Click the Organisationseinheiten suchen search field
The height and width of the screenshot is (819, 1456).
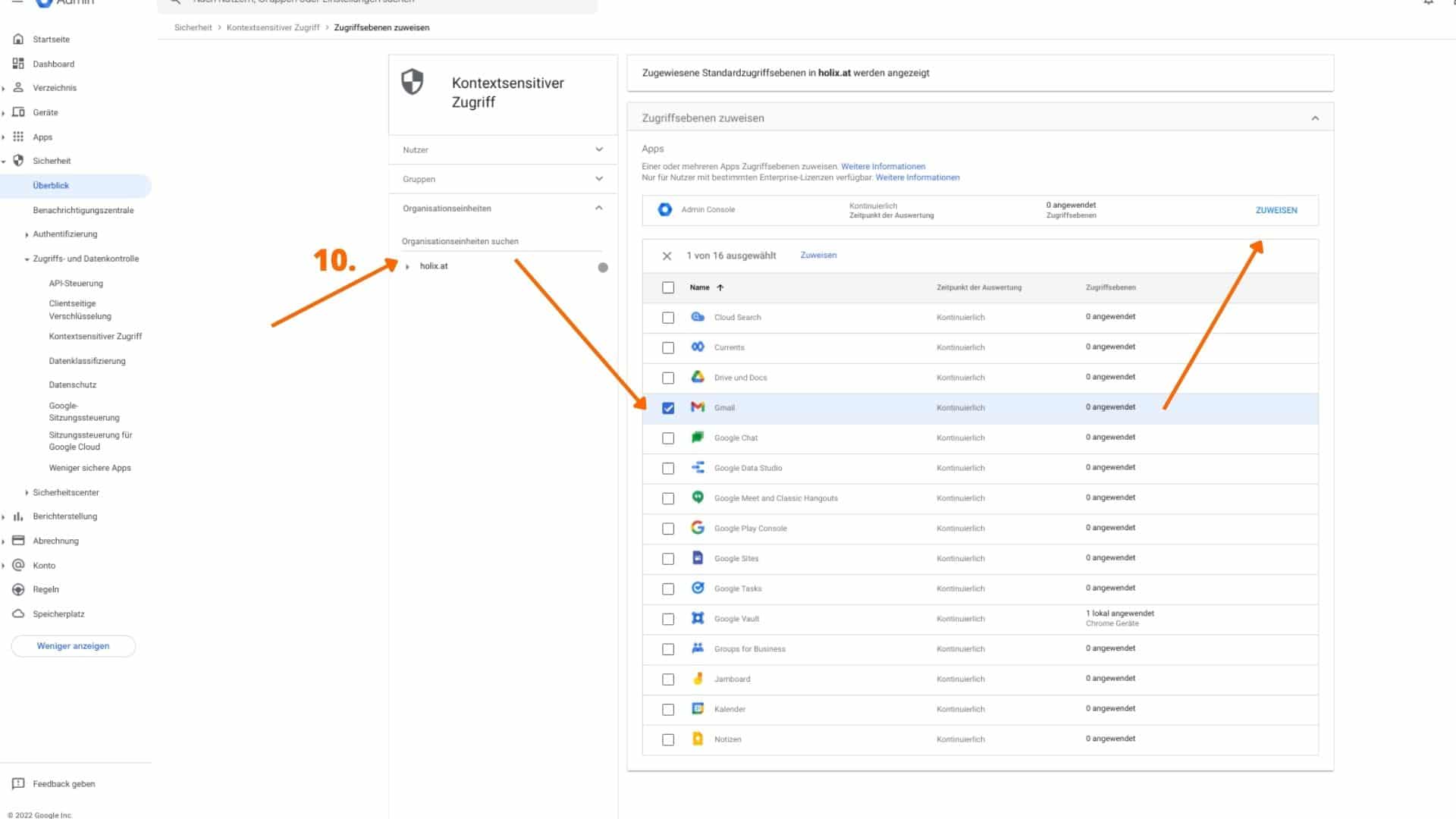click(x=500, y=241)
